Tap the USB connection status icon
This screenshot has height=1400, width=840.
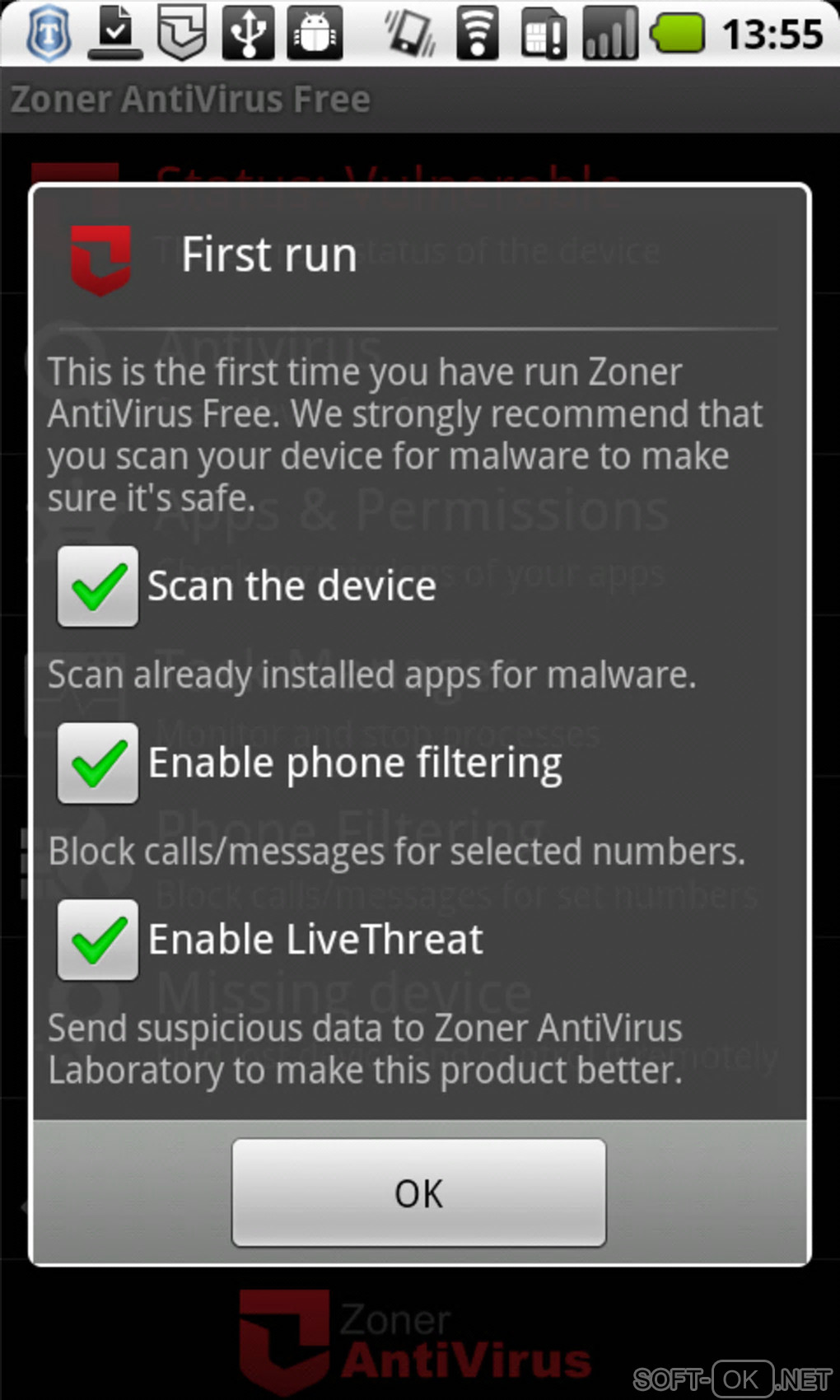[248, 34]
